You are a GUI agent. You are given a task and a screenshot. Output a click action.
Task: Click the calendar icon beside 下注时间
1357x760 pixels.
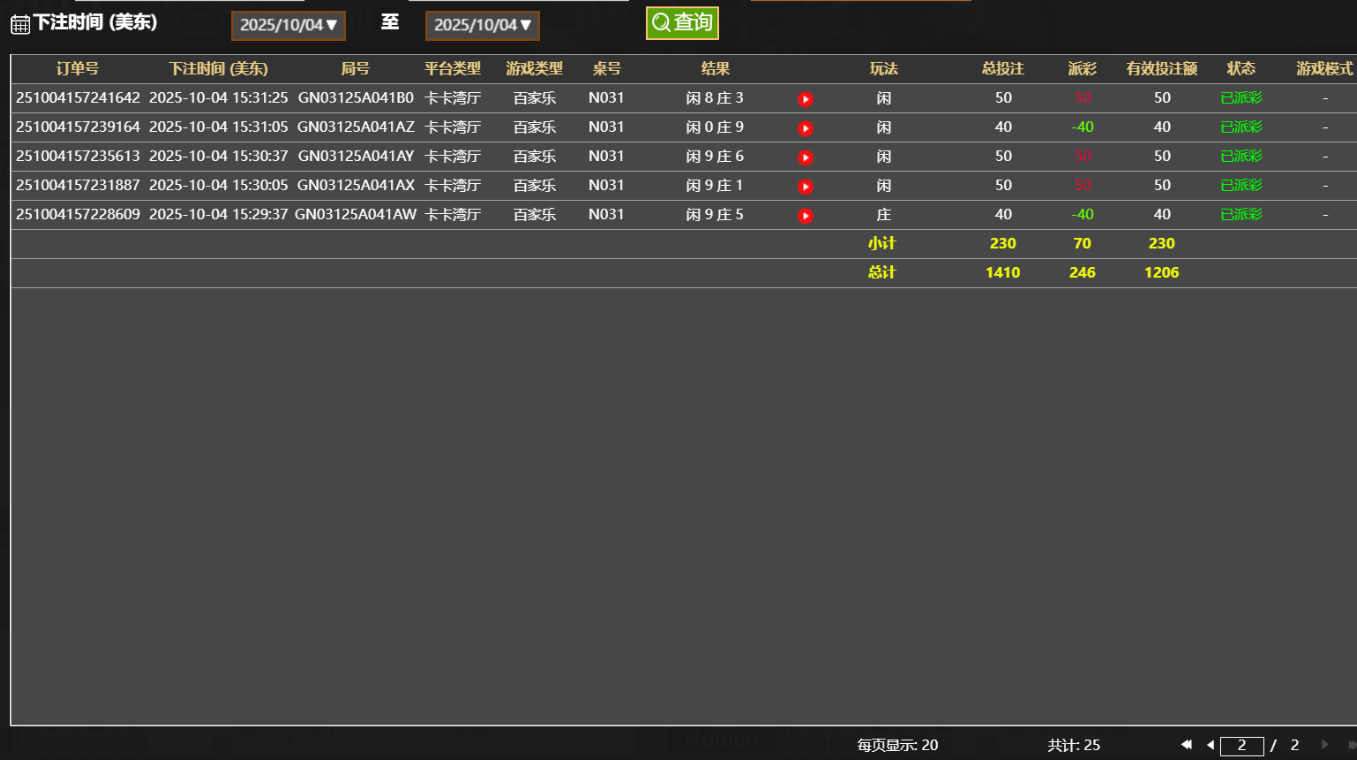(20, 25)
